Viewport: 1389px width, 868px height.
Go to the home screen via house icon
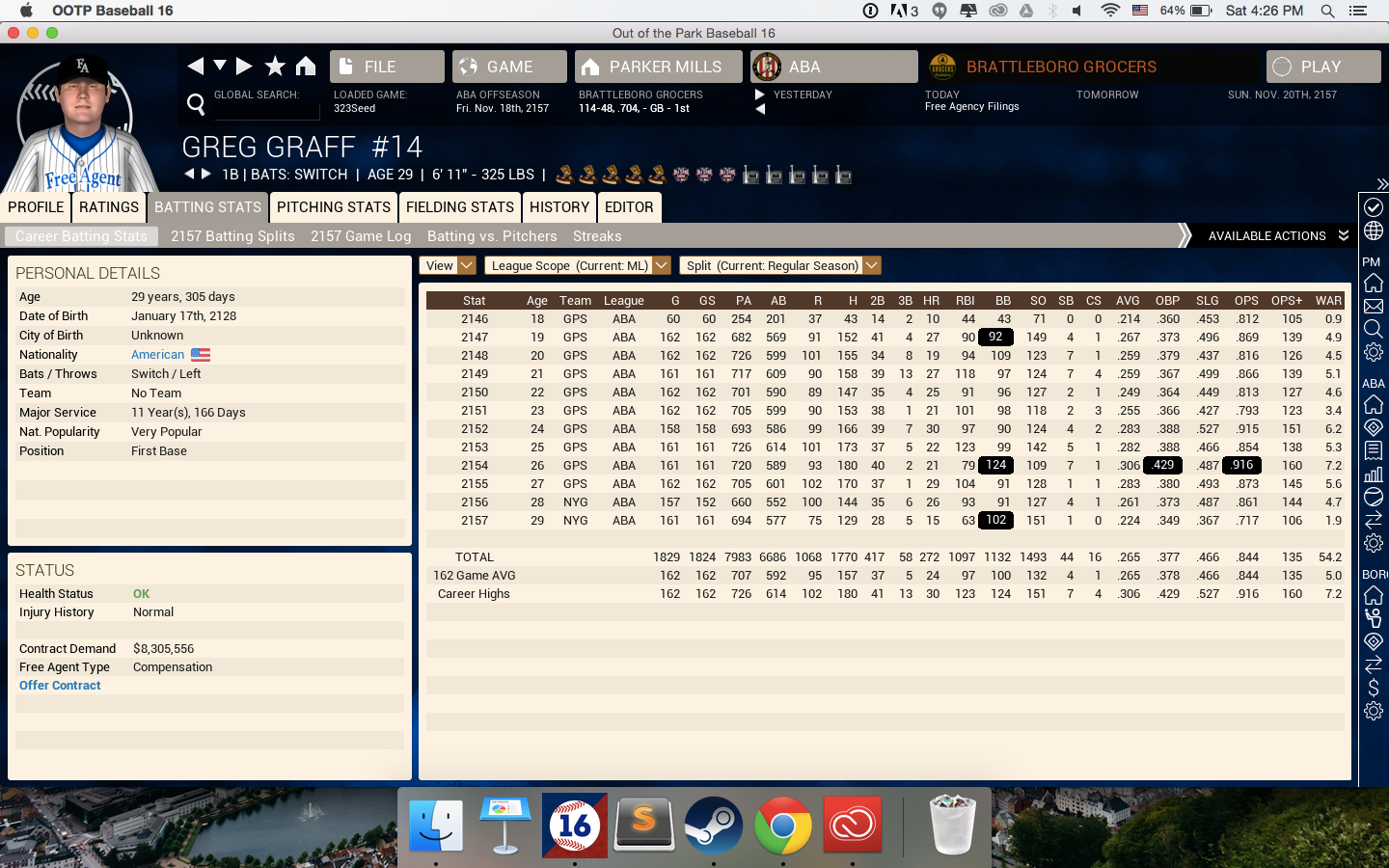click(x=306, y=66)
